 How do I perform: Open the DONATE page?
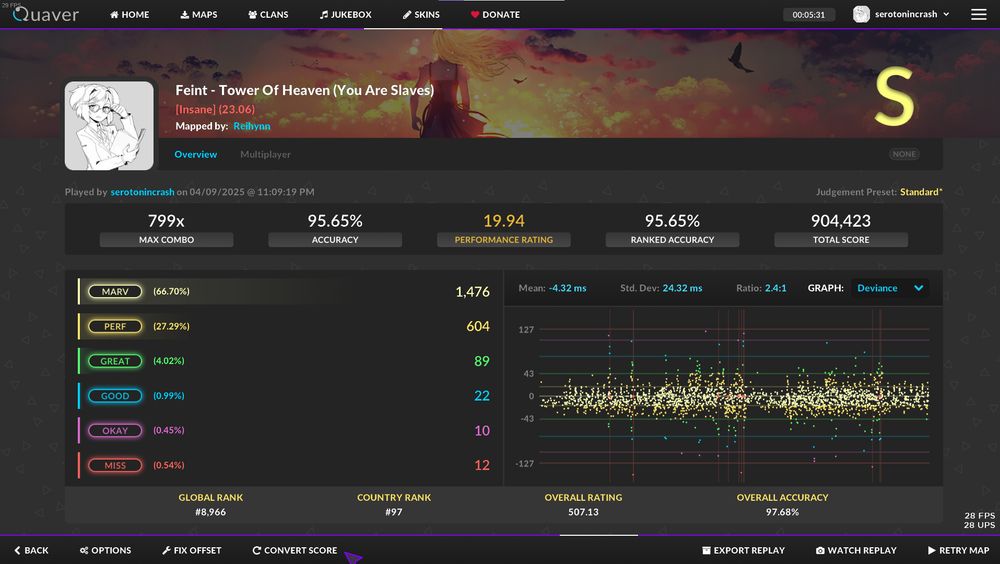(x=495, y=14)
